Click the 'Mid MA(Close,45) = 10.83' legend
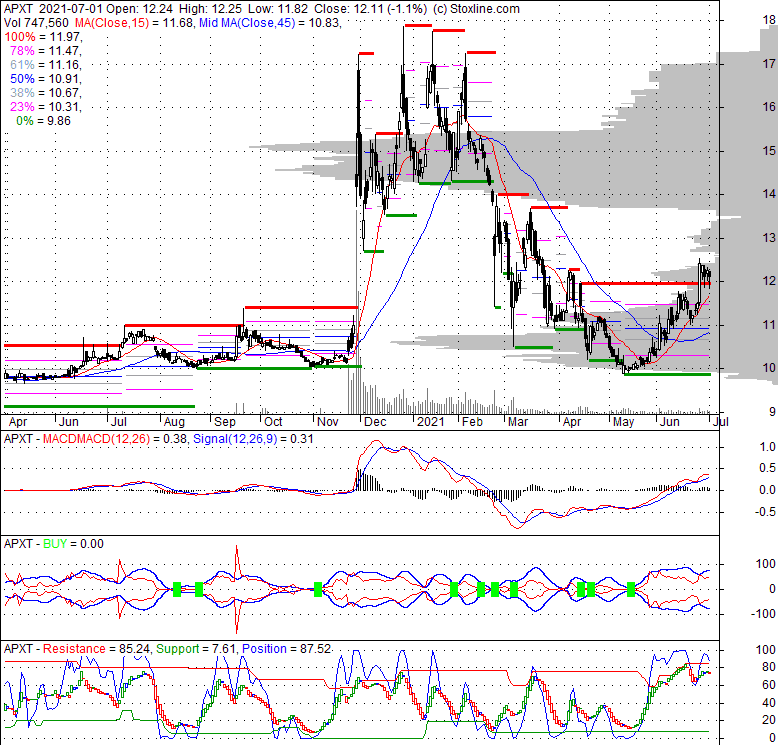The height and width of the screenshot is (745, 780). tap(270, 23)
